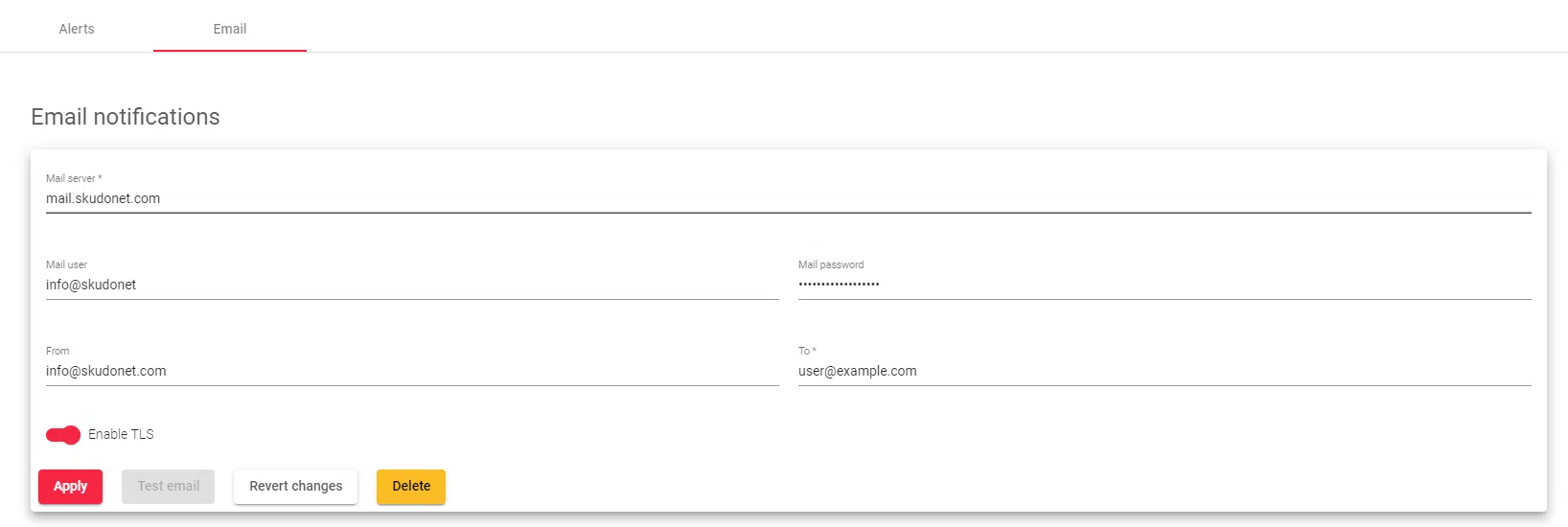
Task: Click the Test email button
Action: click(x=168, y=486)
